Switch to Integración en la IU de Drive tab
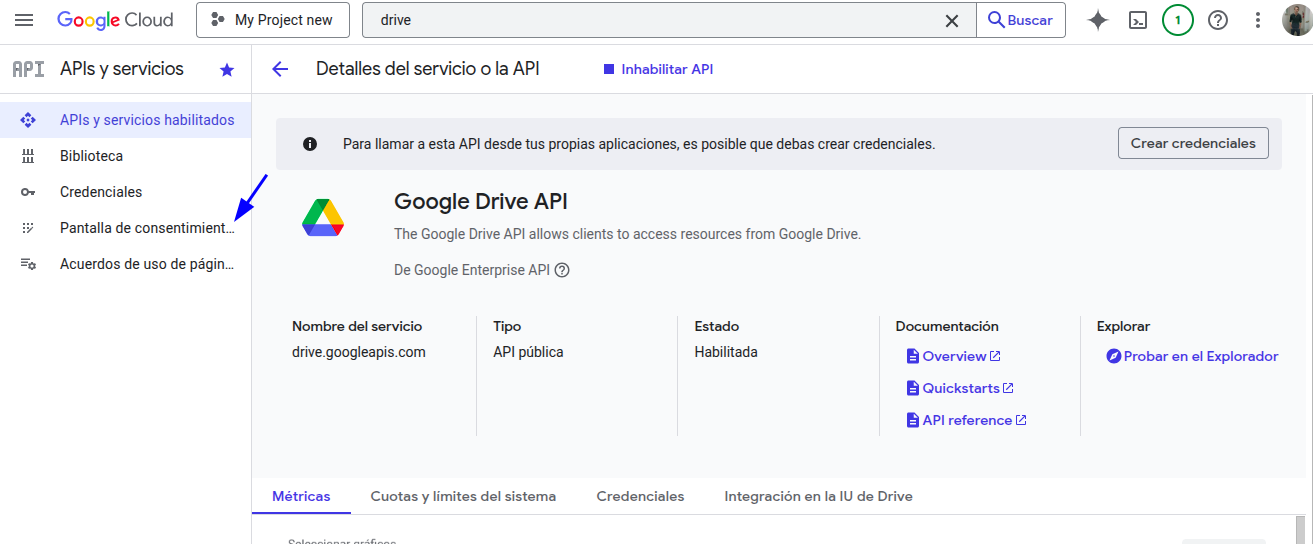Viewport: 1313px width, 544px height. 818,496
